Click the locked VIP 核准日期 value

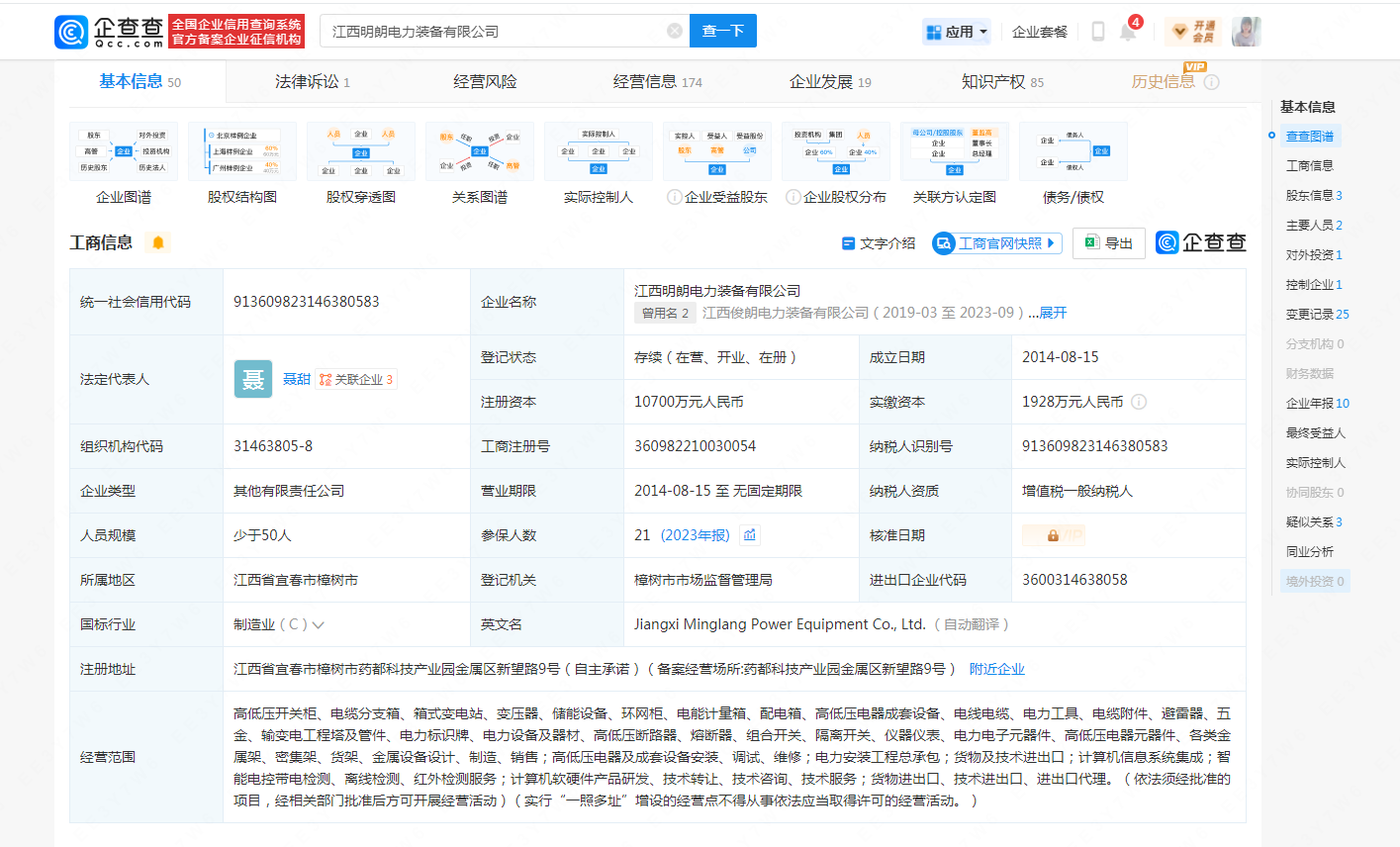[x=1054, y=535]
